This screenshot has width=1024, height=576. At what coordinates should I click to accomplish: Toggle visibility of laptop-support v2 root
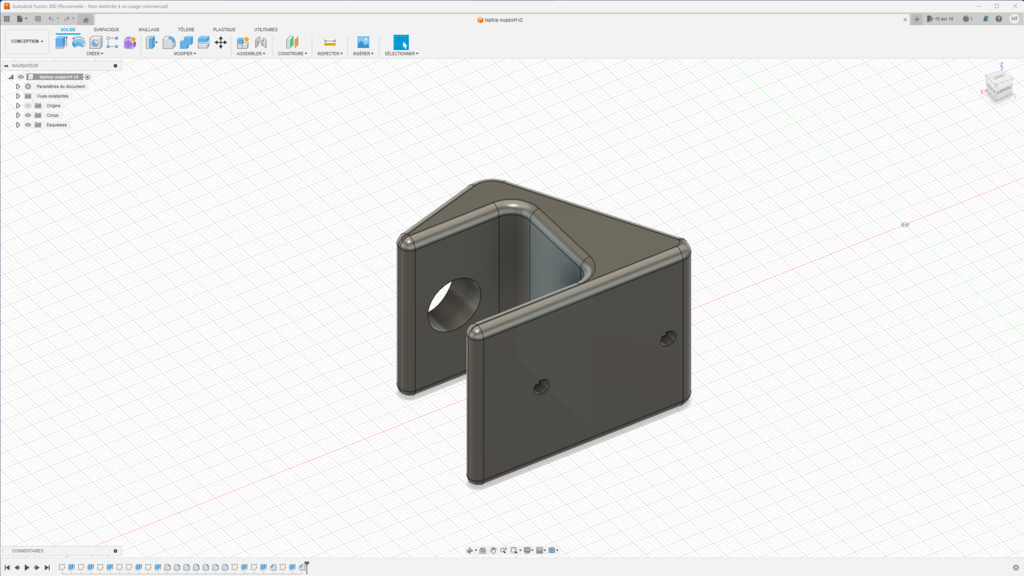coord(21,77)
